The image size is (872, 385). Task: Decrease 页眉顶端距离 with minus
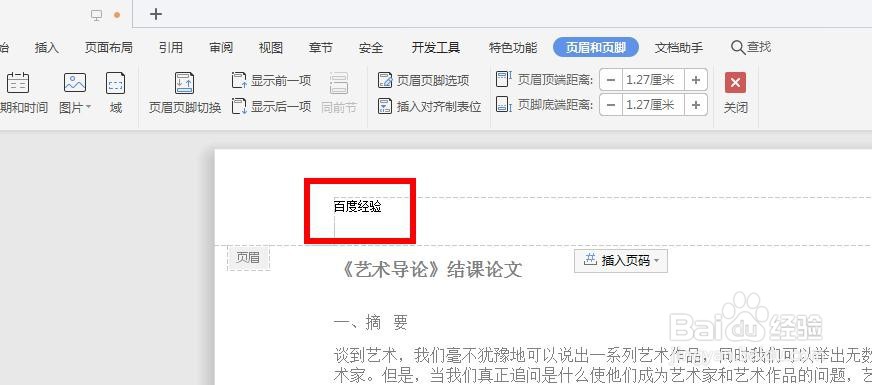pyautogui.click(x=611, y=80)
